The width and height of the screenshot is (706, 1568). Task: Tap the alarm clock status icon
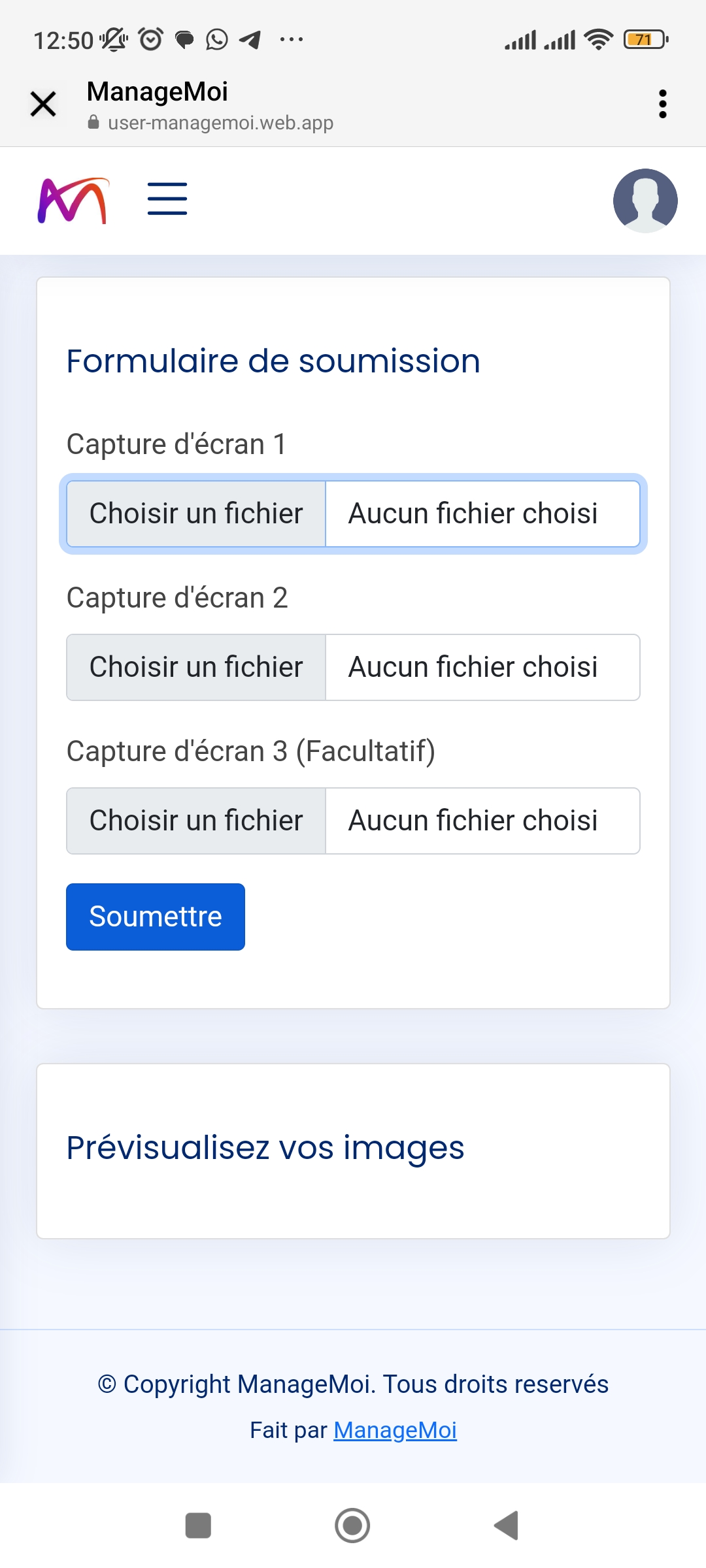(151, 40)
